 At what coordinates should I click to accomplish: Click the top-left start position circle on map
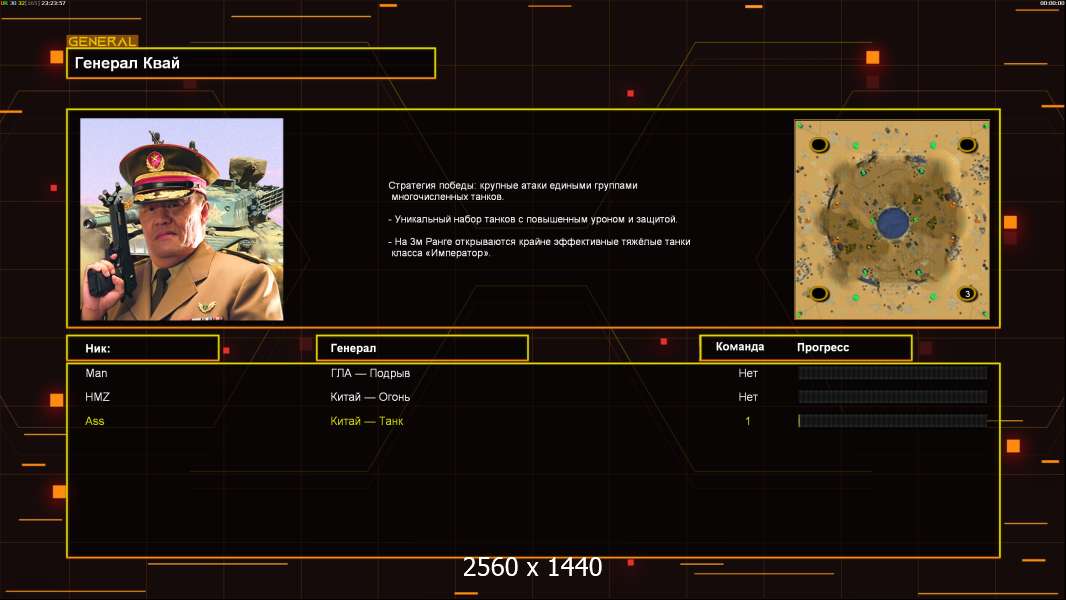pos(819,145)
